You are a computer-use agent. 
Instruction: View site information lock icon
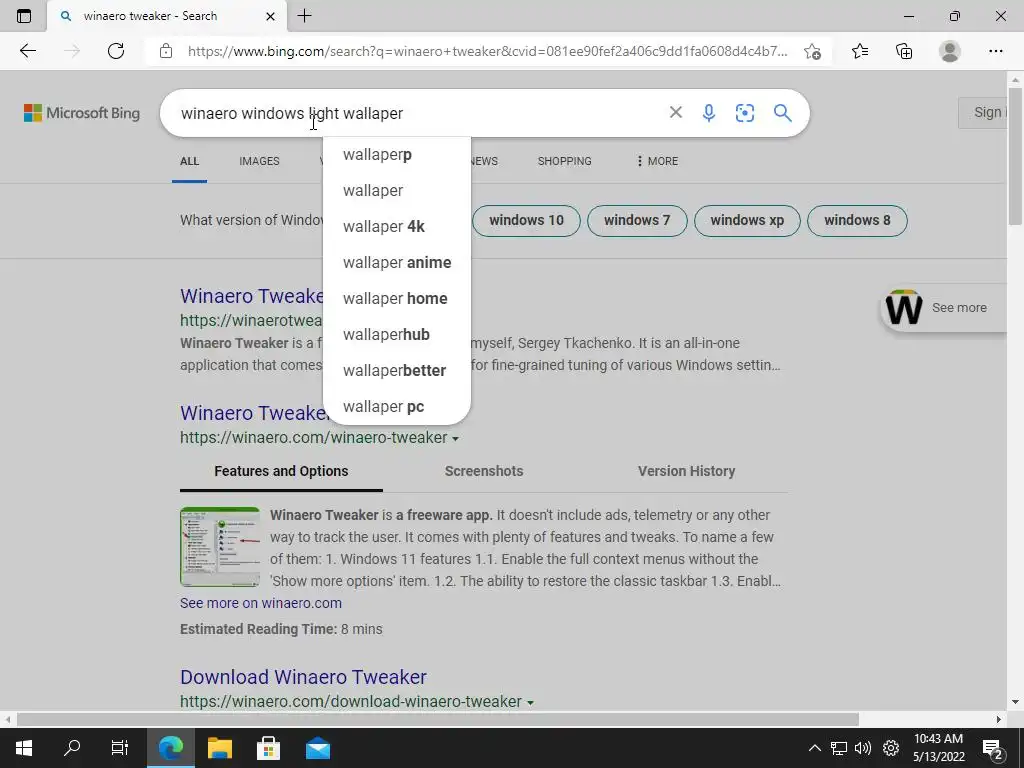(166, 51)
